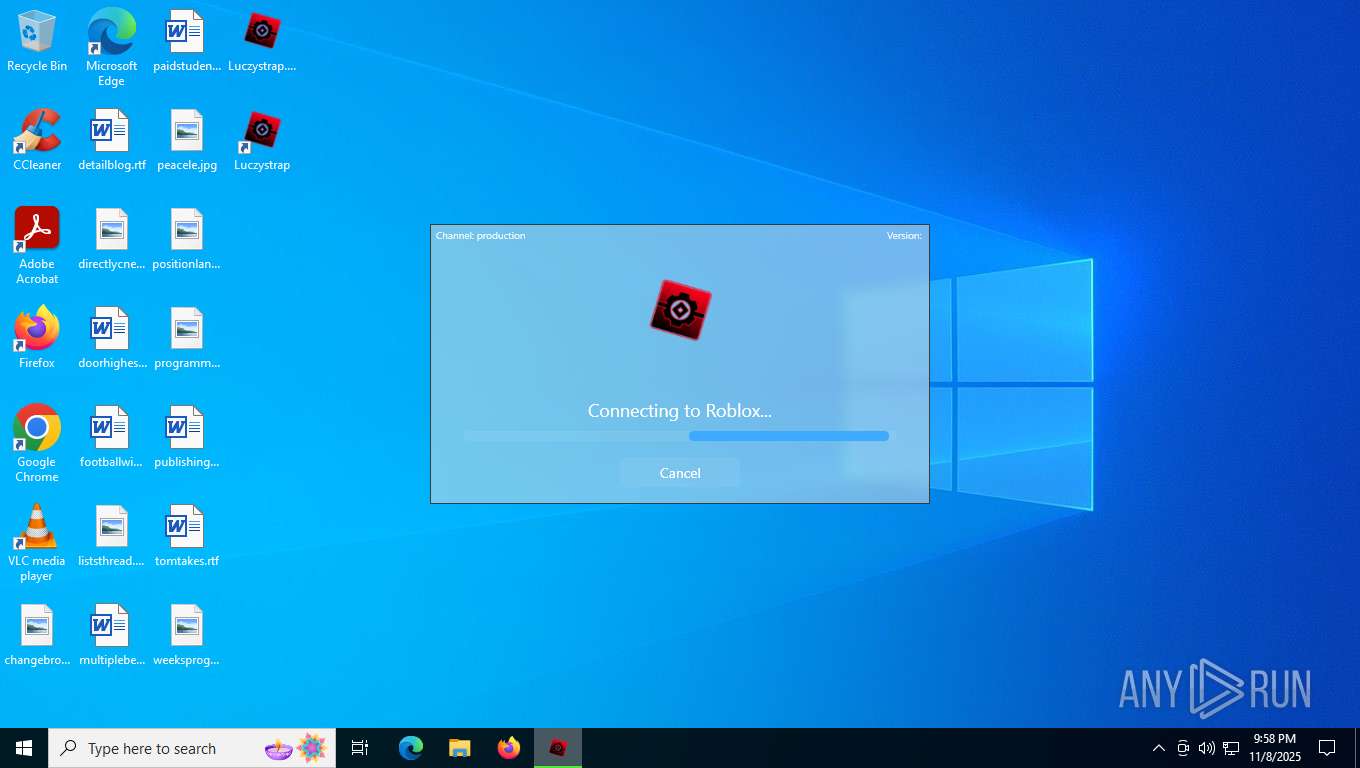Open Microsoft Edge from the taskbar
The height and width of the screenshot is (768, 1360).
point(411,748)
